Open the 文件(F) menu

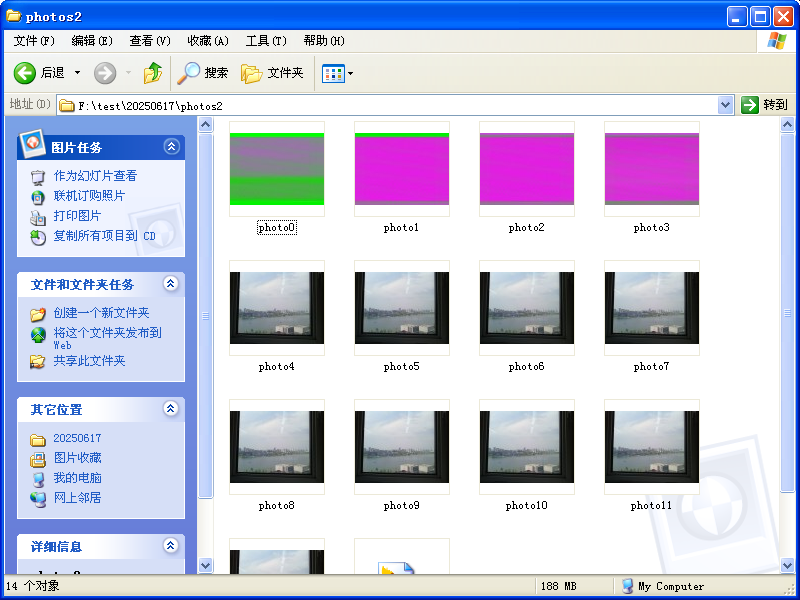click(x=34, y=41)
